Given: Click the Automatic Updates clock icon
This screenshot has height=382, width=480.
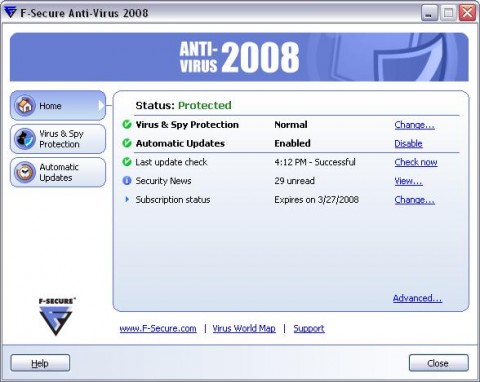Looking at the screenshot, I should [25, 172].
